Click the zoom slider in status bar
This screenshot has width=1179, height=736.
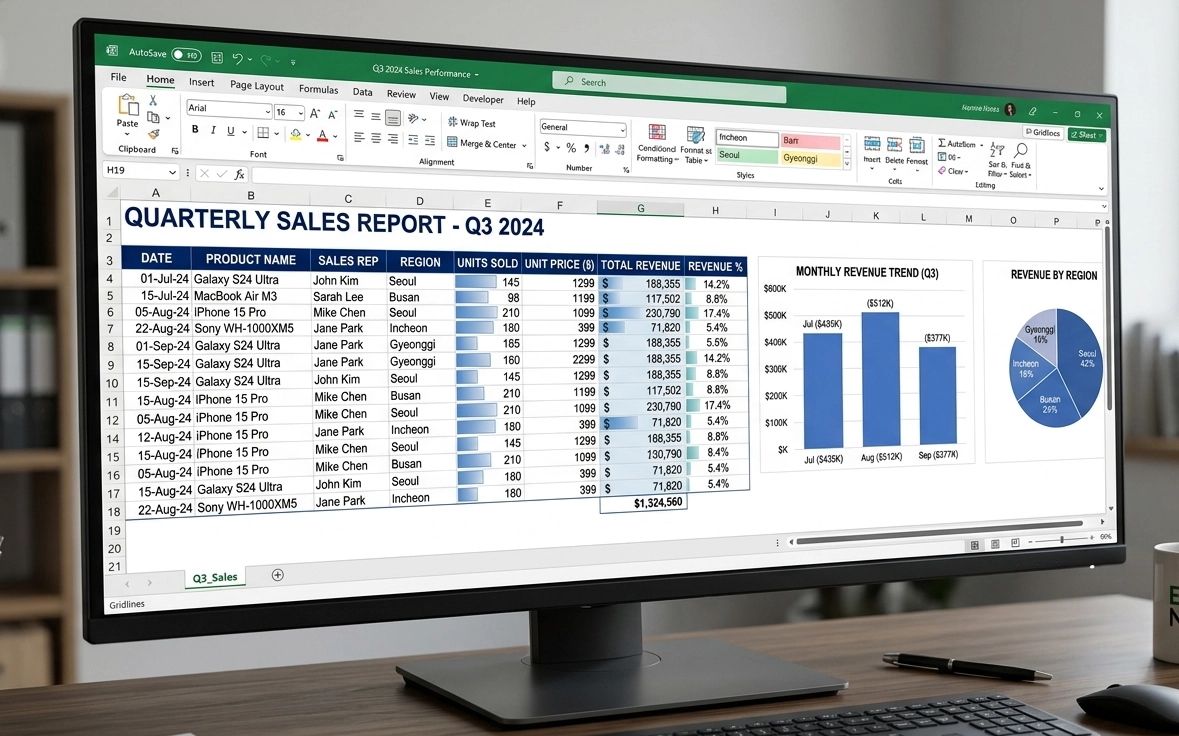(x=1062, y=539)
